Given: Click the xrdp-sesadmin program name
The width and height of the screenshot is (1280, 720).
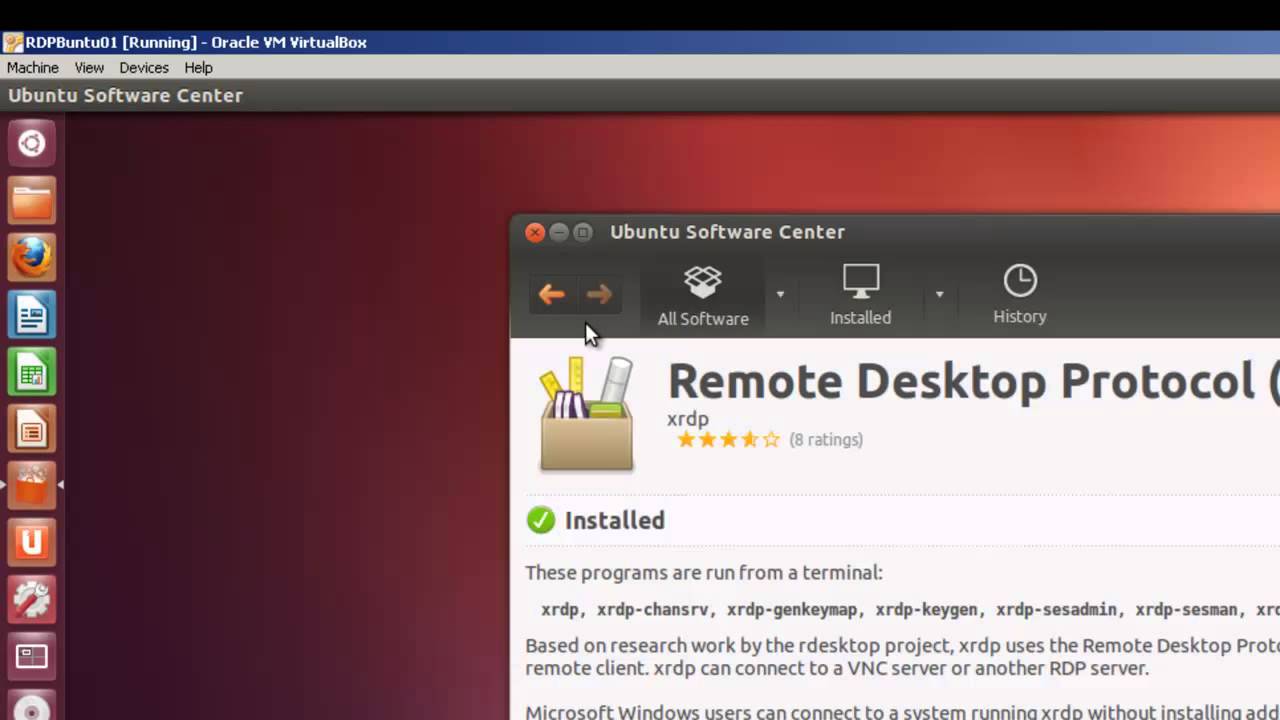Looking at the screenshot, I should pos(1057,609).
